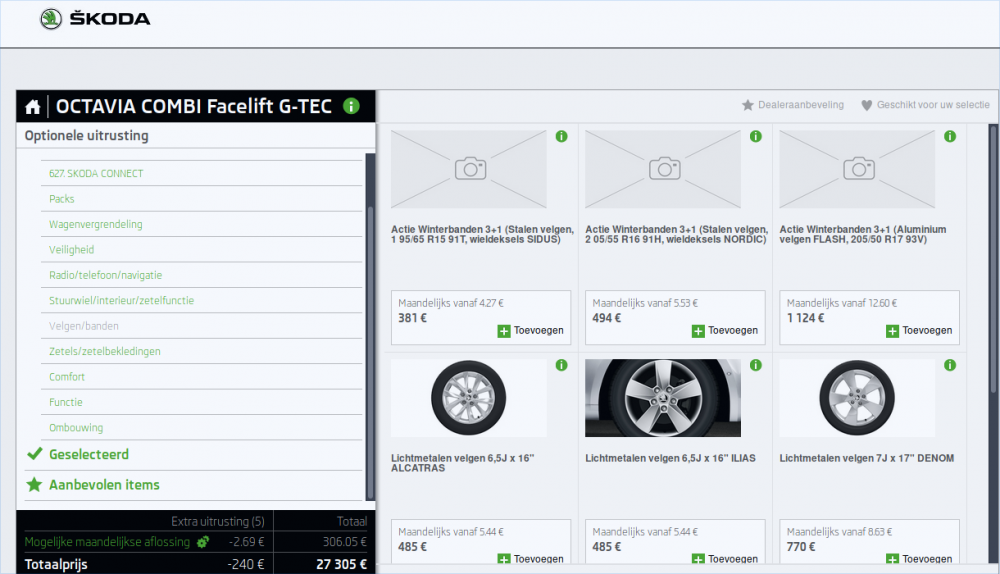Click title Lichtmetalen velgen 6,5J x 16" ILIAS

(670, 459)
